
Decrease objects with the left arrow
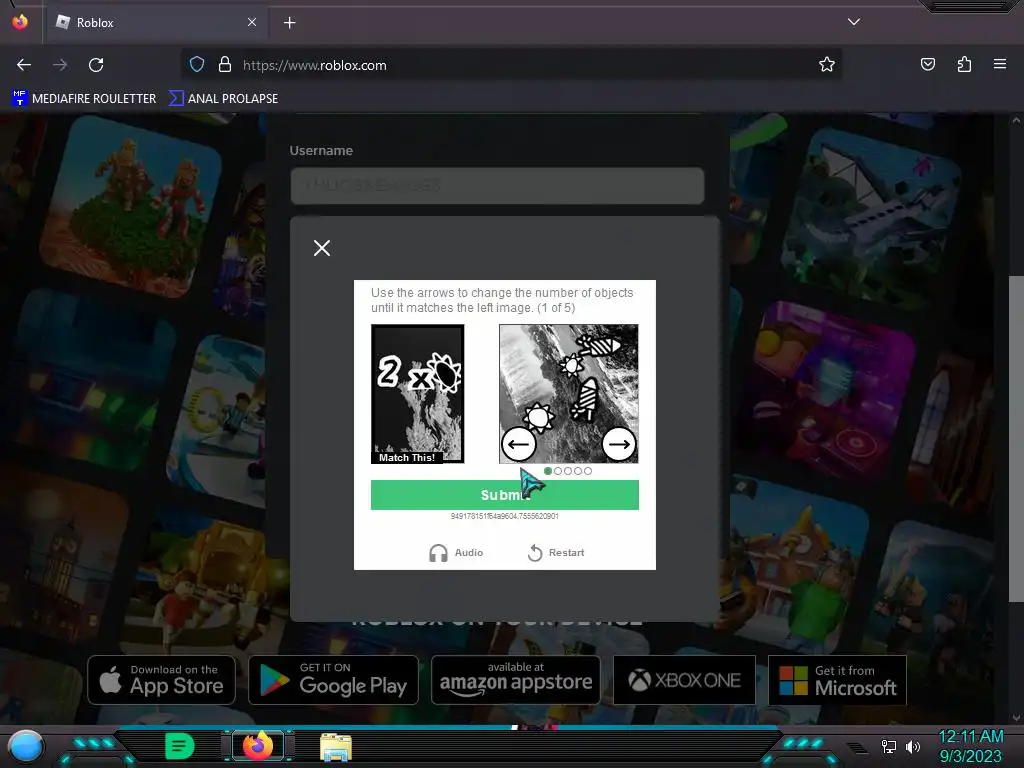(x=519, y=444)
